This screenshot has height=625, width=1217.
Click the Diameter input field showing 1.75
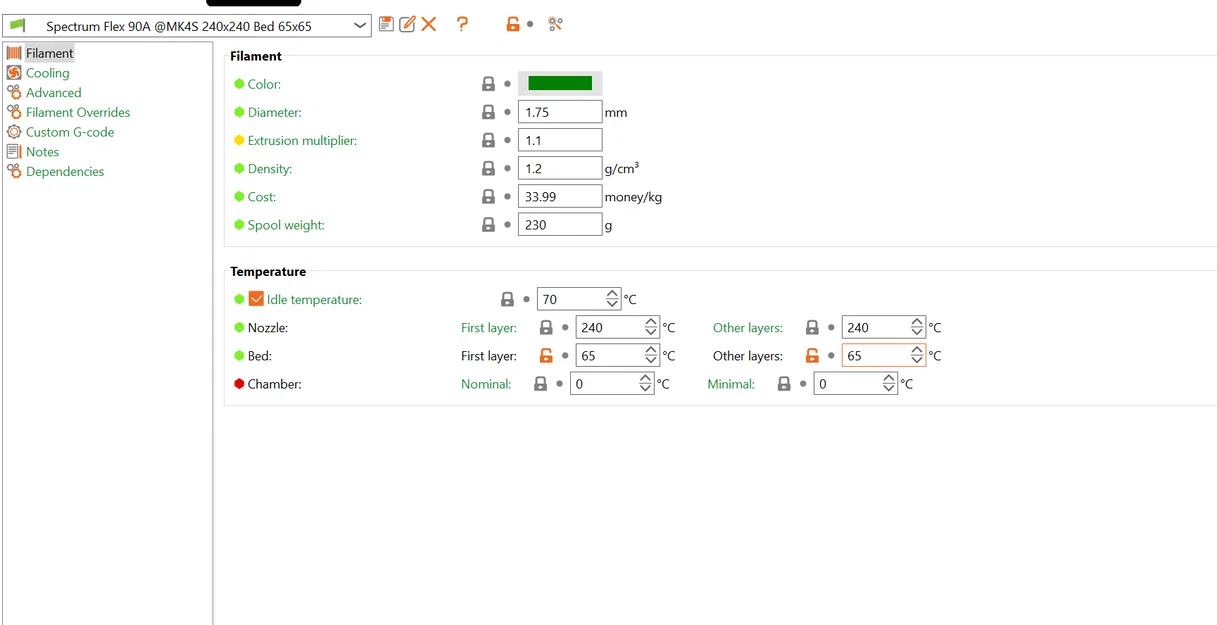point(560,112)
